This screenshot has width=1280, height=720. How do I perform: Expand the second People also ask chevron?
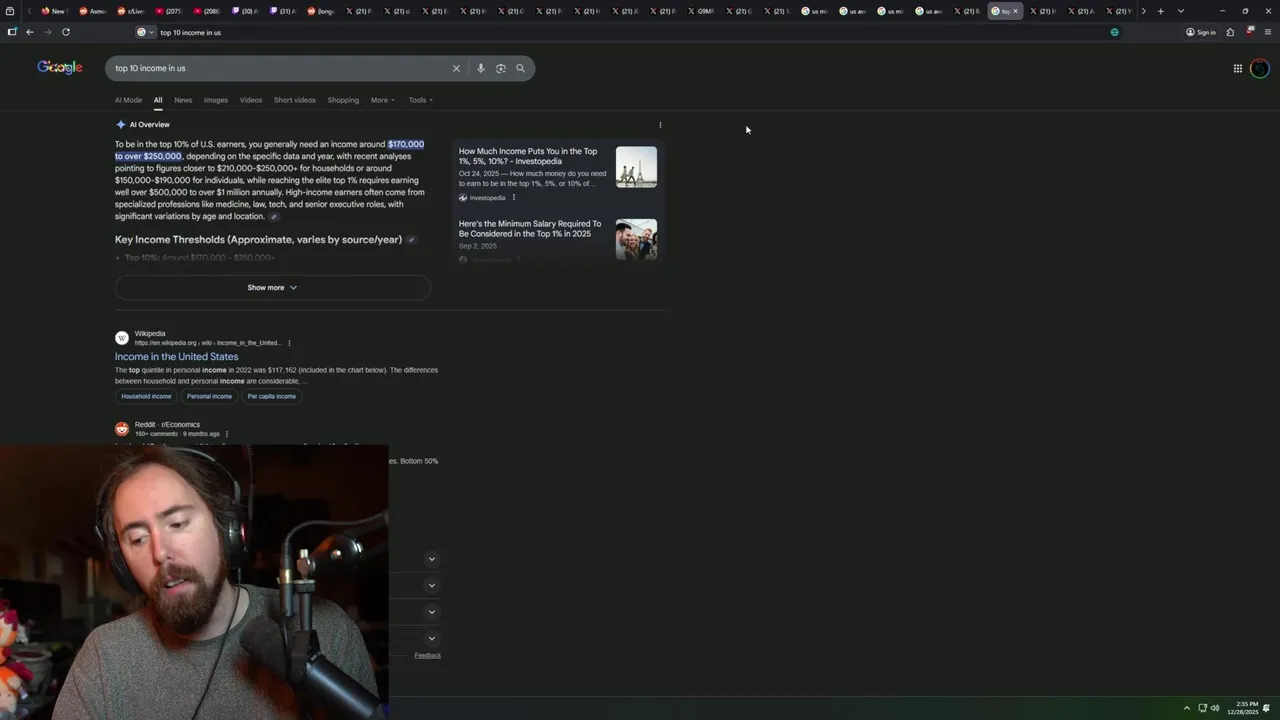[432, 585]
